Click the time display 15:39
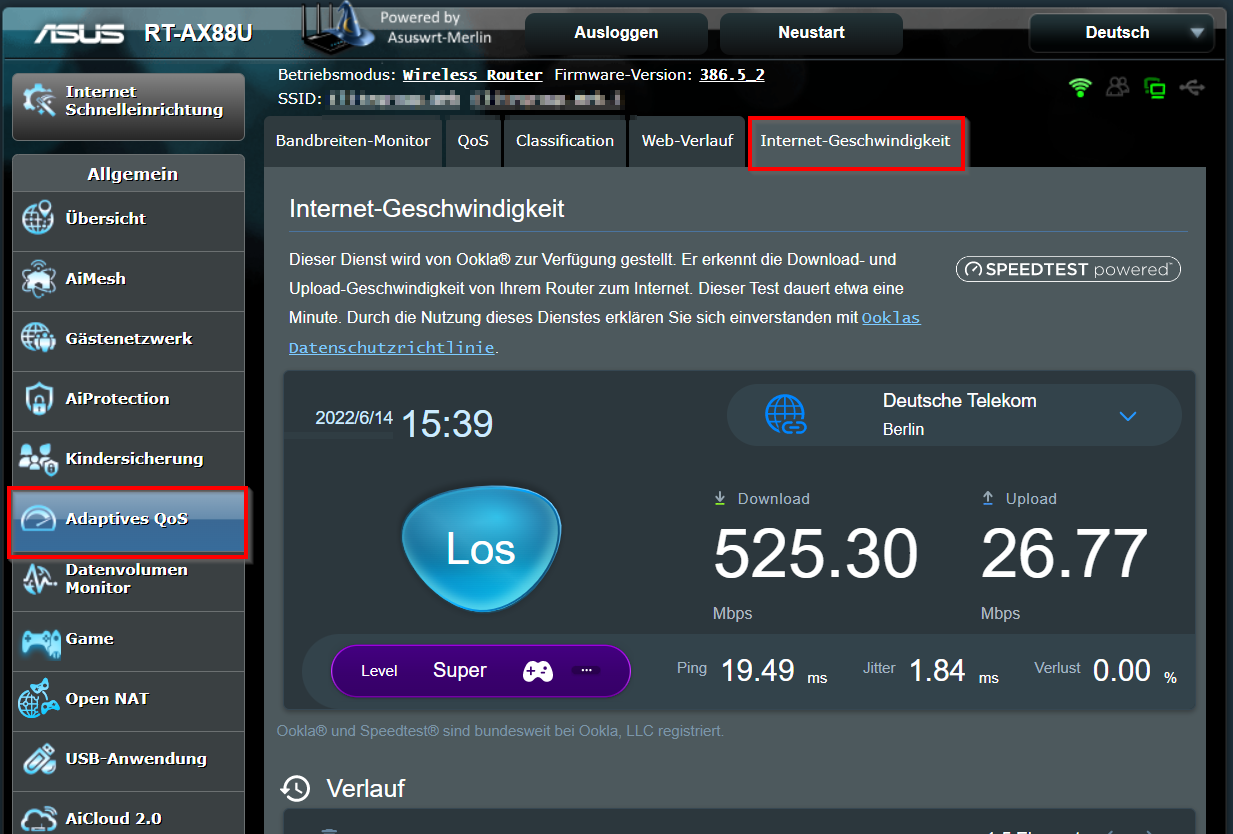1233x834 pixels. click(x=447, y=425)
